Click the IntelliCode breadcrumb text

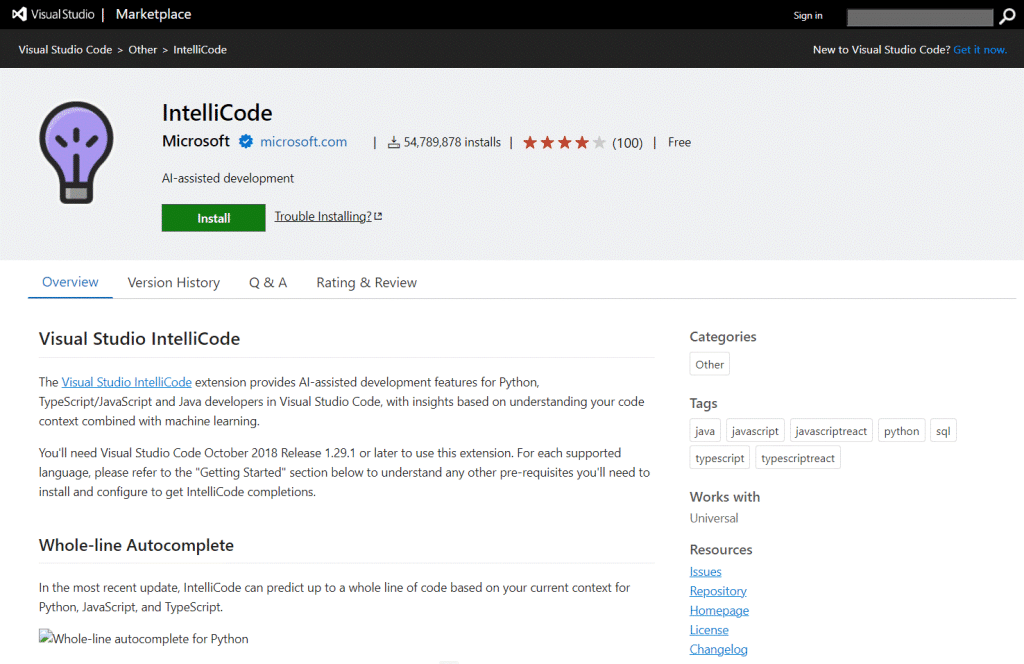click(x=200, y=50)
